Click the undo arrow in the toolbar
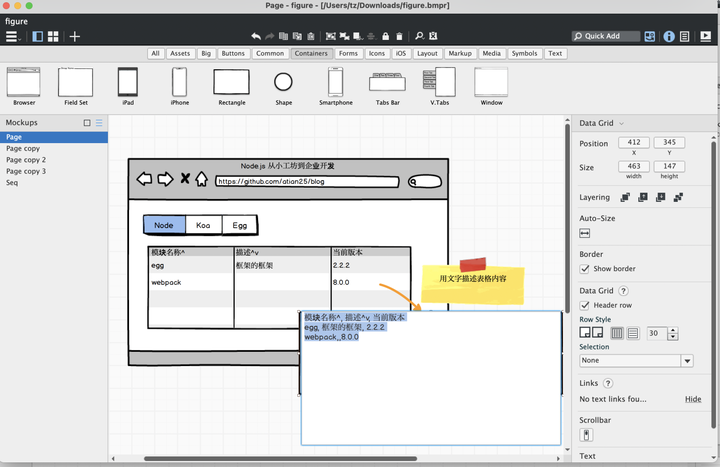 click(255, 37)
